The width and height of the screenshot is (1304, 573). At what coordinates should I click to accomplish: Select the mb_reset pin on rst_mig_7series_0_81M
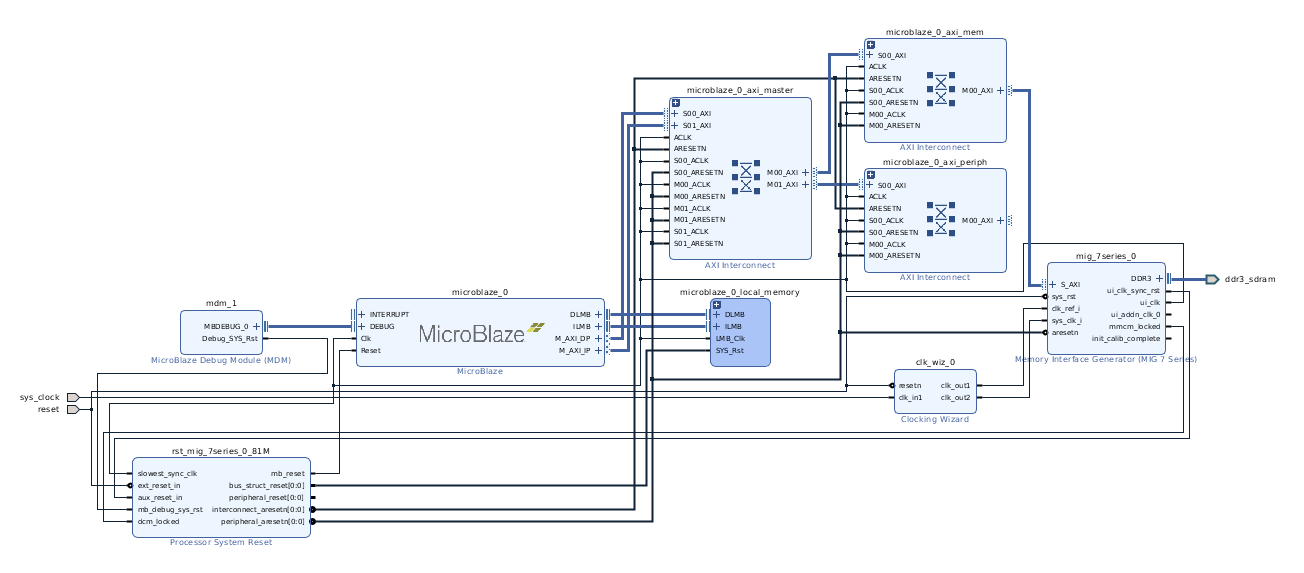click(288, 473)
